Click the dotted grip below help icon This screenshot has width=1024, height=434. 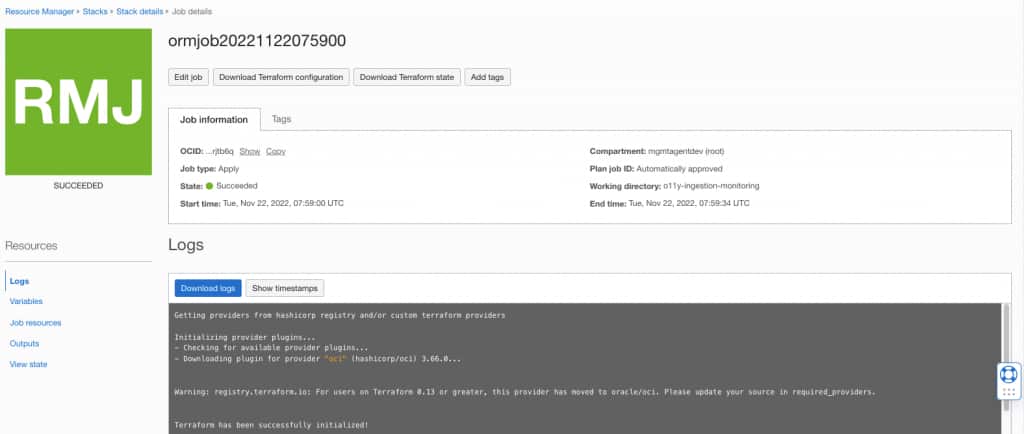1008,392
